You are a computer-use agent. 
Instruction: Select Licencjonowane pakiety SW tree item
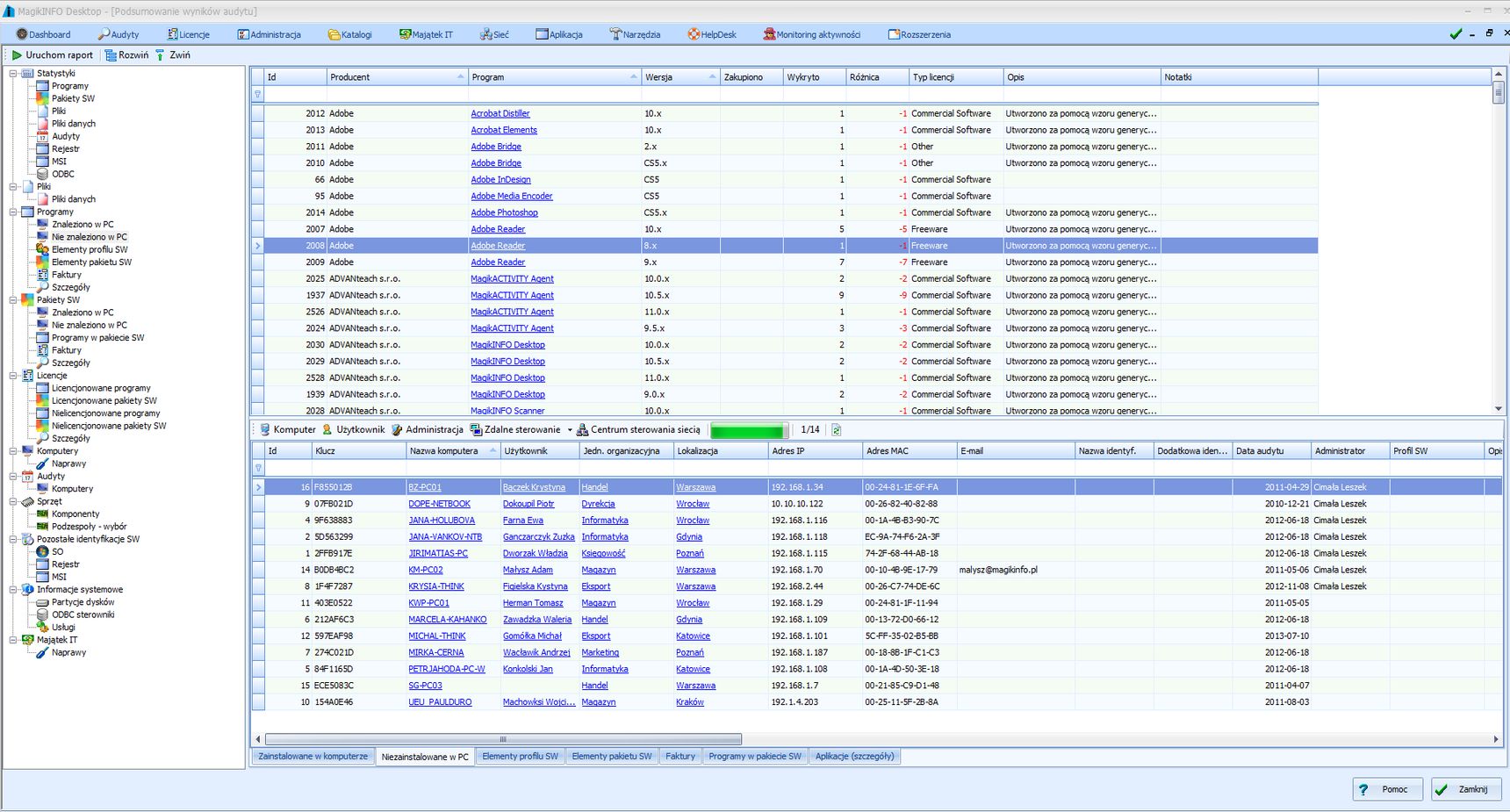104,400
